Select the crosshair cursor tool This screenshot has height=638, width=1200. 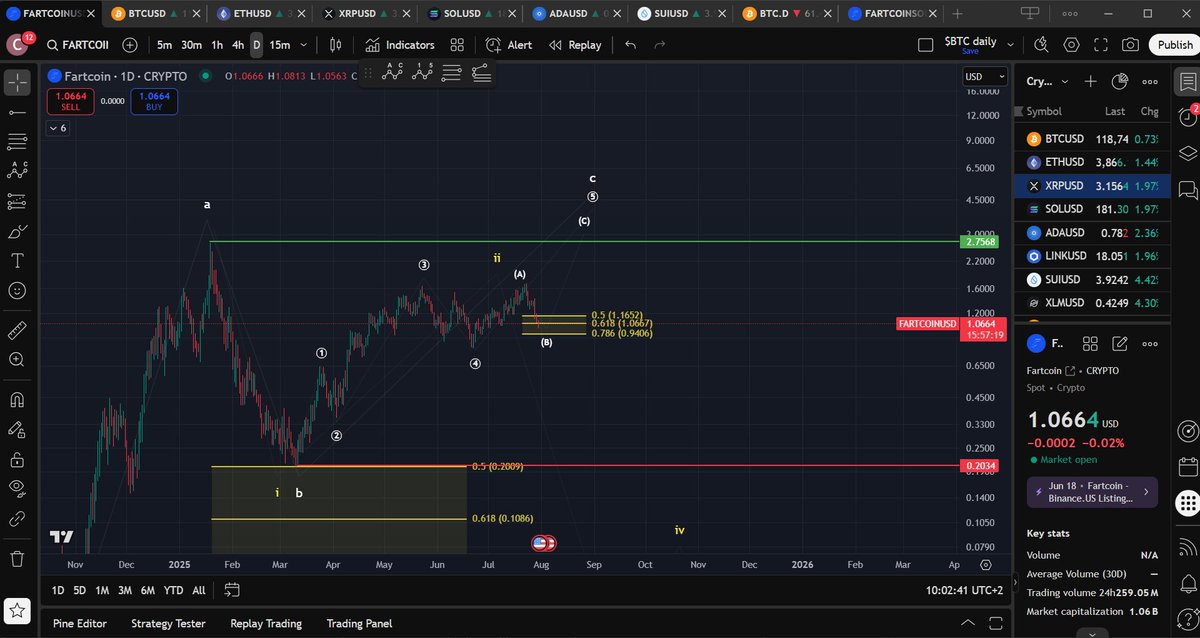pos(17,82)
